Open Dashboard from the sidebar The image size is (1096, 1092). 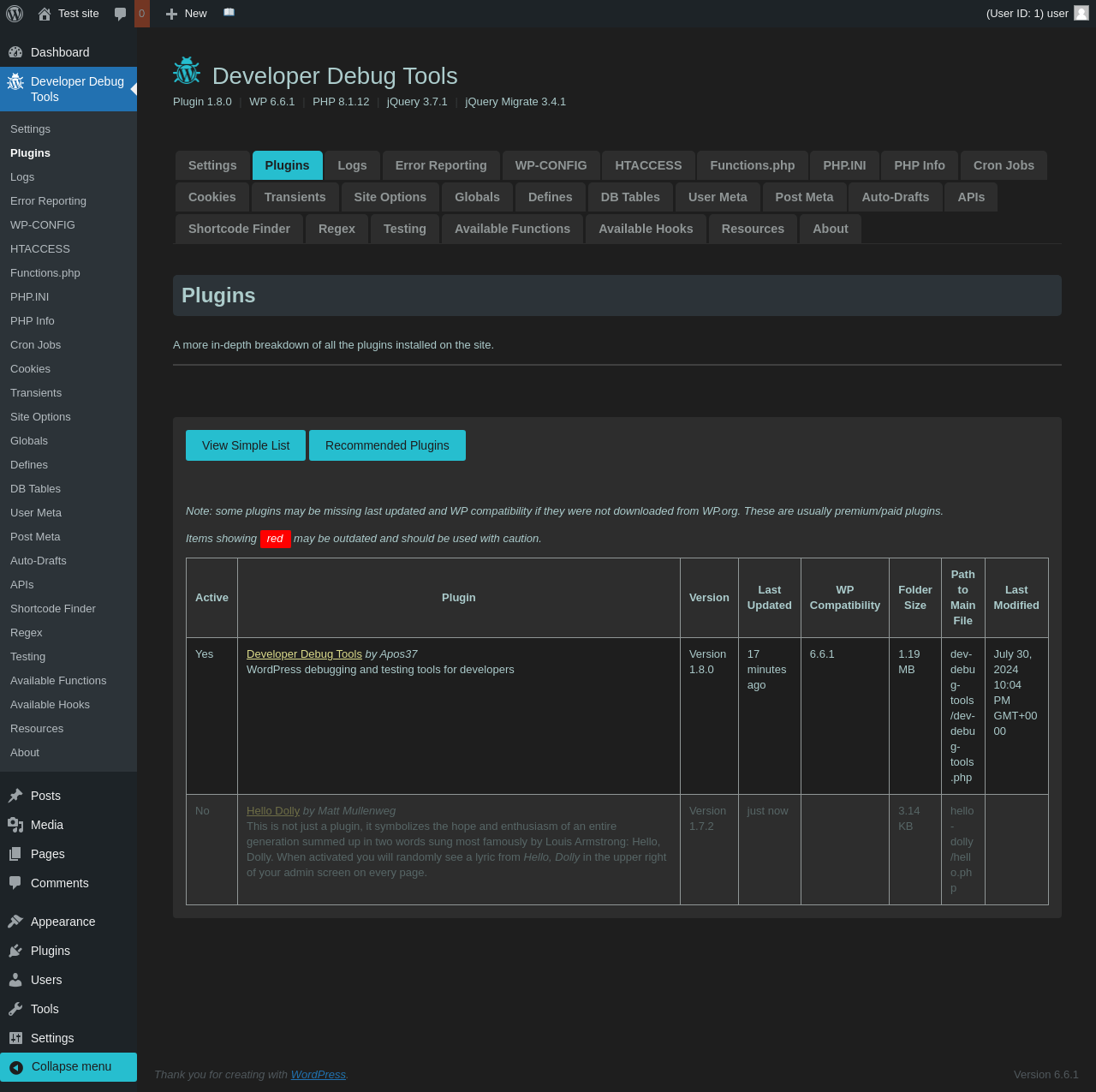pyautogui.click(x=59, y=52)
